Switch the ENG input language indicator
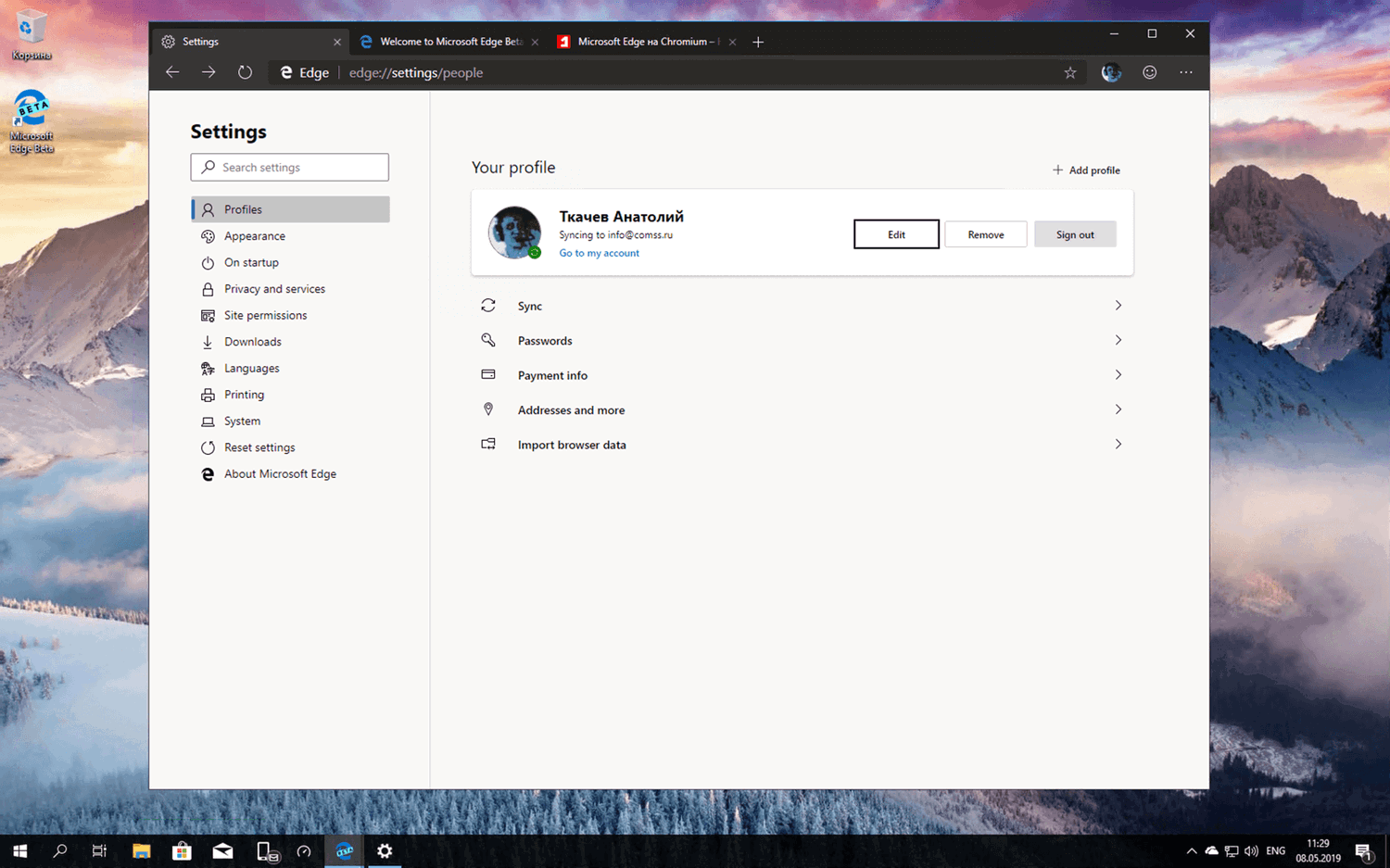The width and height of the screenshot is (1390, 868). pyautogui.click(x=1276, y=850)
